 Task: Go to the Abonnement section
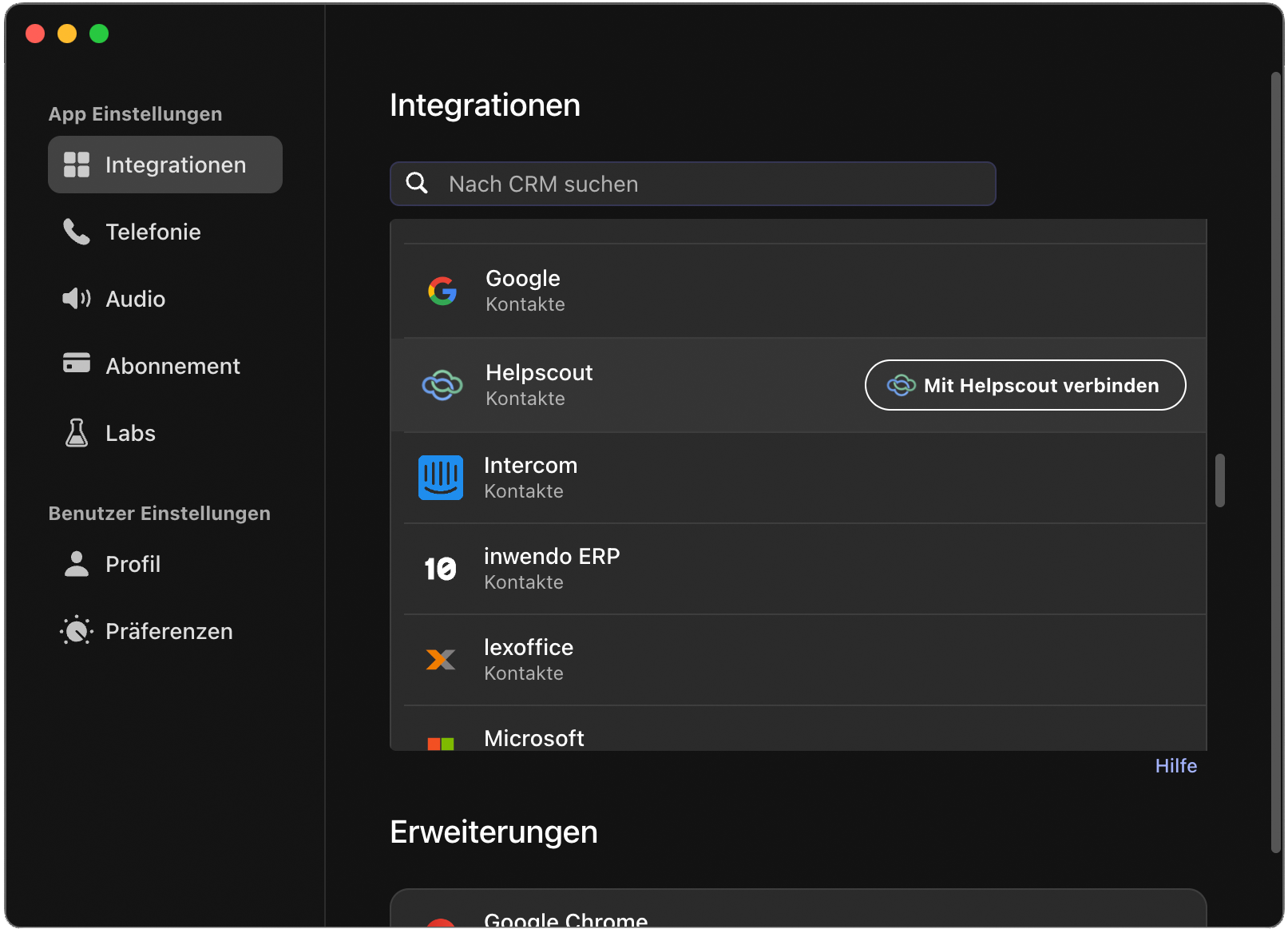point(165,366)
